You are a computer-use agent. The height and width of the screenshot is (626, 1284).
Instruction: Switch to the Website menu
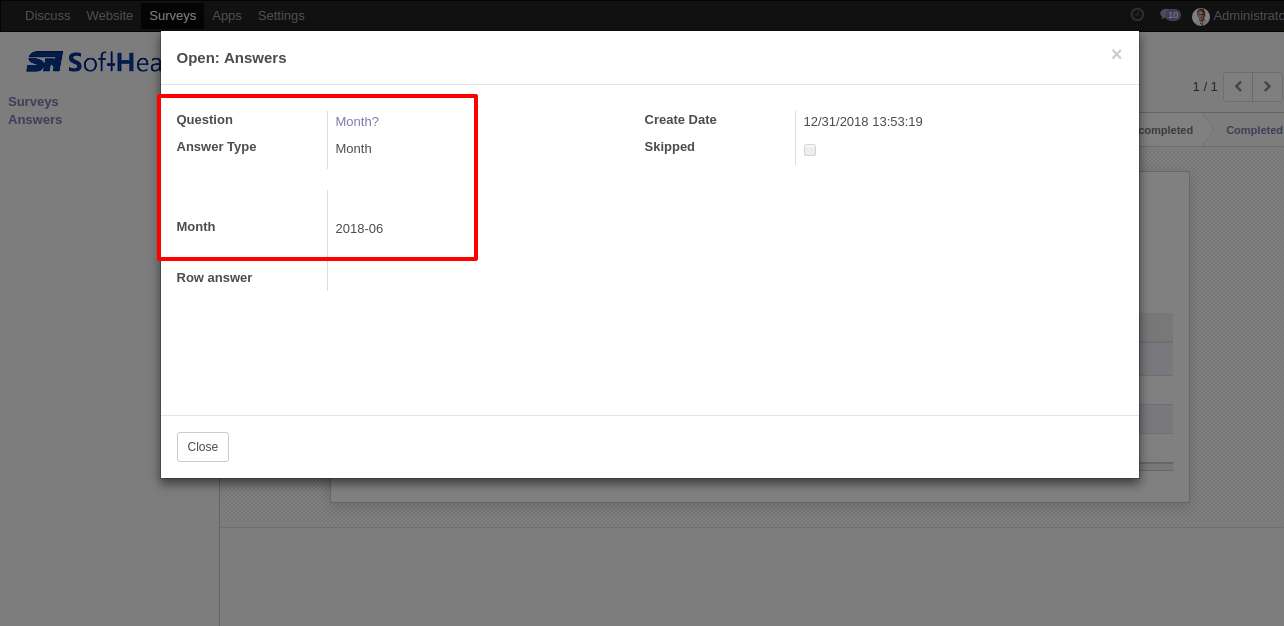point(109,16)
